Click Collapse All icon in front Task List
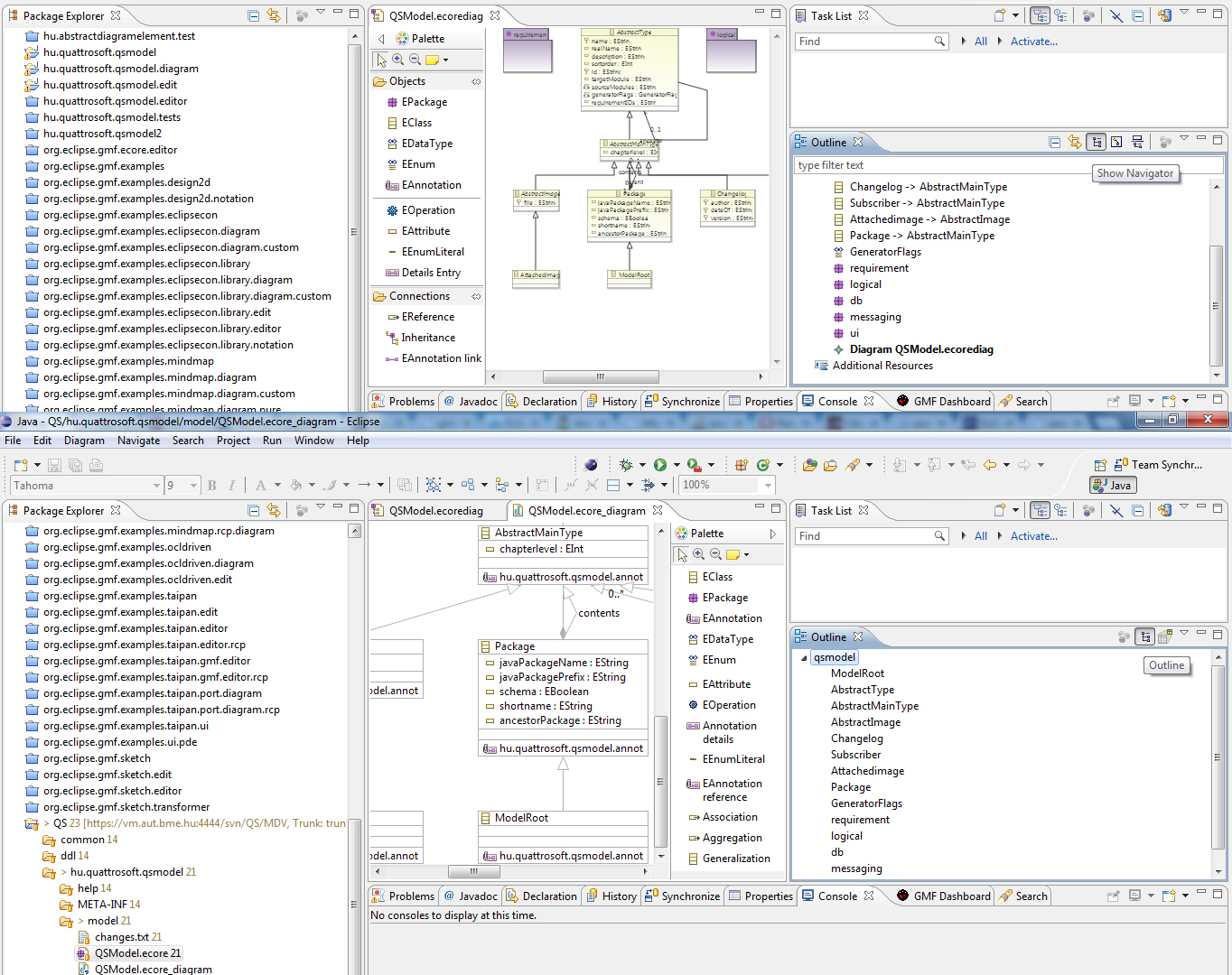The width and height of the screenshot is (1232, 975). tap(1138, 510)
